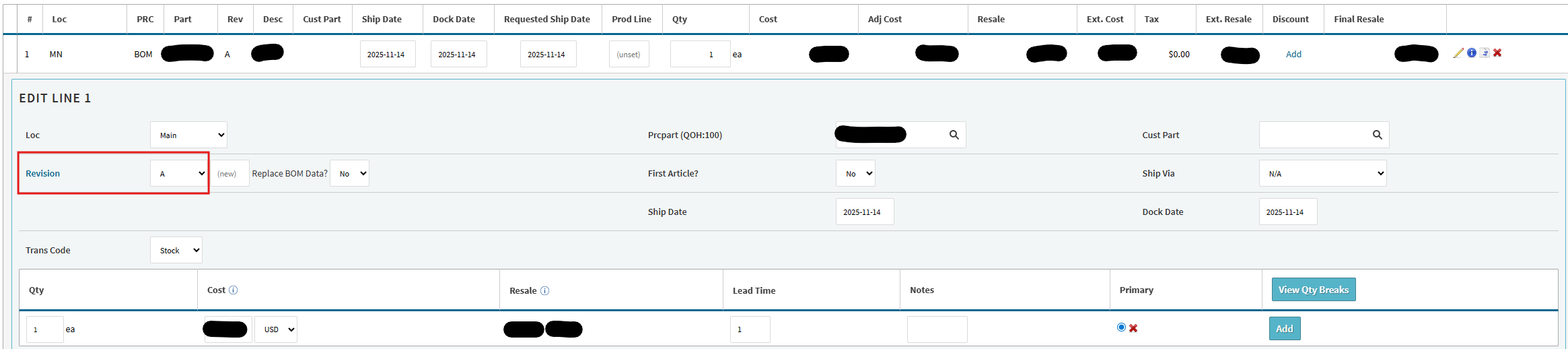The image size is (1568, 349).
Task: Remove the quantity break row with red X
Action: coord(1133,328)
